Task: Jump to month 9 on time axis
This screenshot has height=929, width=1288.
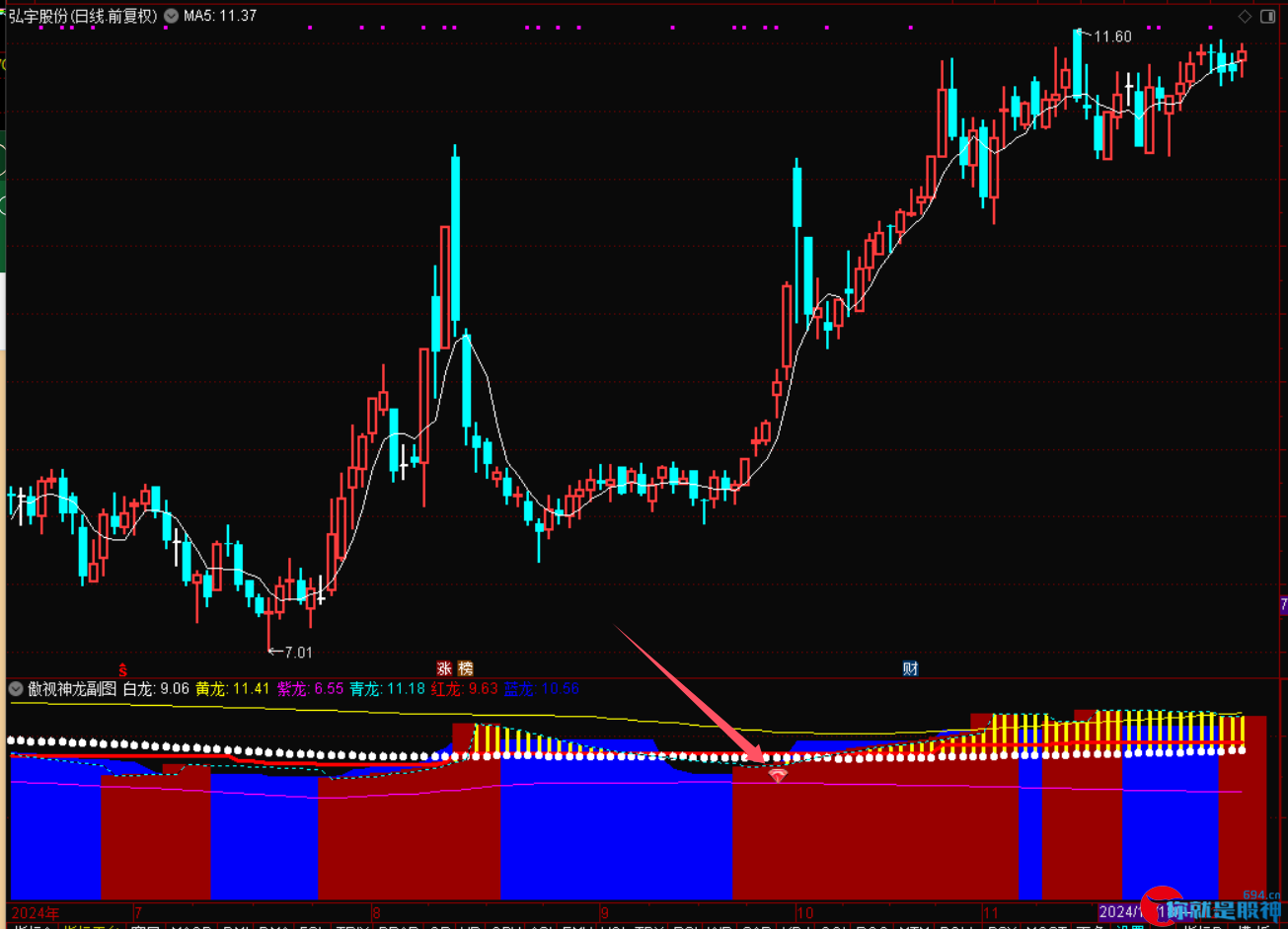Action: pyautogui.click(x=604, y=911)
